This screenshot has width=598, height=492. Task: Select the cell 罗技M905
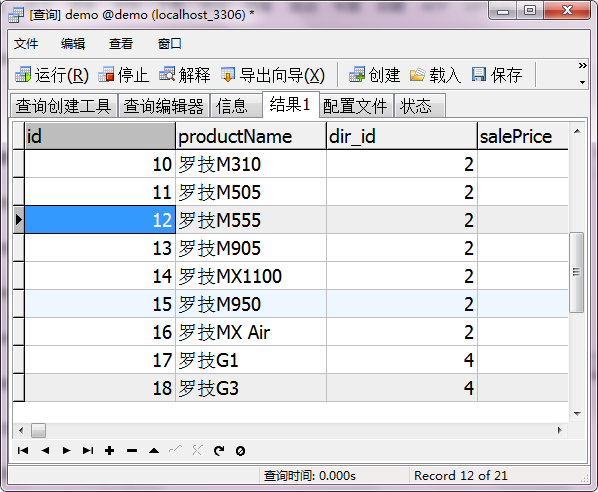click(x=251, y=248)
